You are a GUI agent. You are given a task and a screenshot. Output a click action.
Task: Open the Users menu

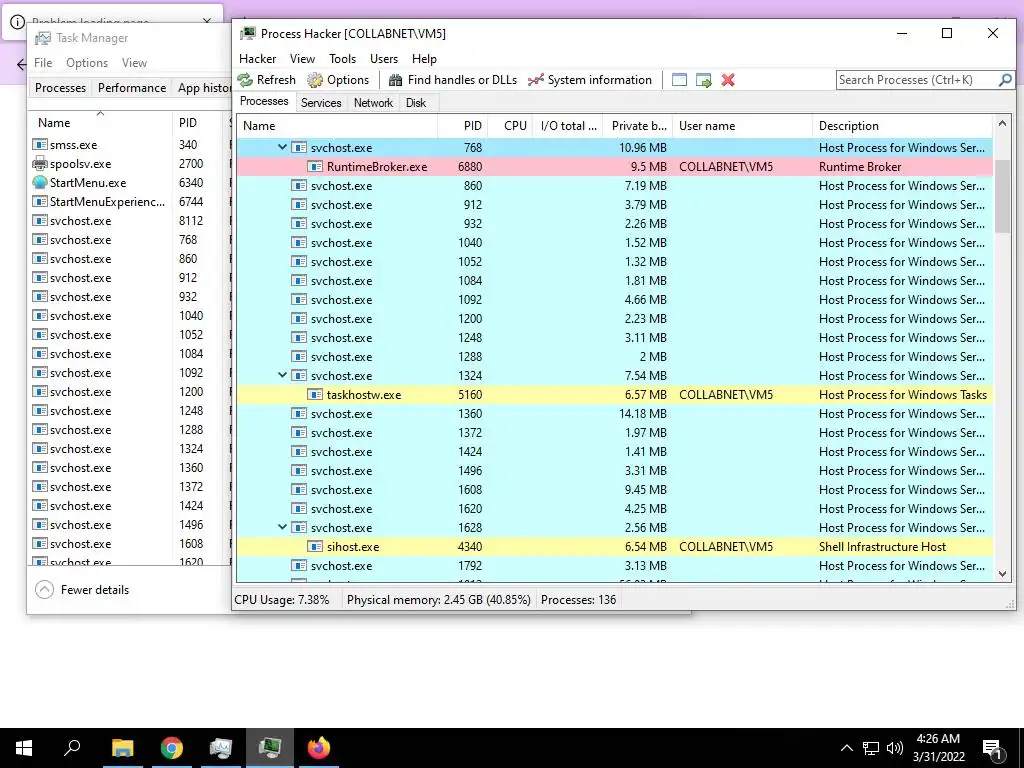point(384,59)
